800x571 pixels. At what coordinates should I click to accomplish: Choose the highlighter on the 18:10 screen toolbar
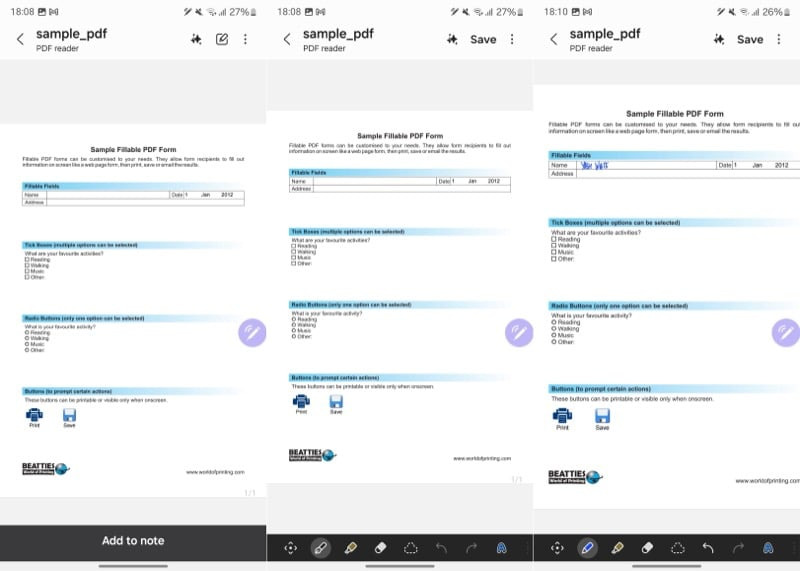pos(617,548)
